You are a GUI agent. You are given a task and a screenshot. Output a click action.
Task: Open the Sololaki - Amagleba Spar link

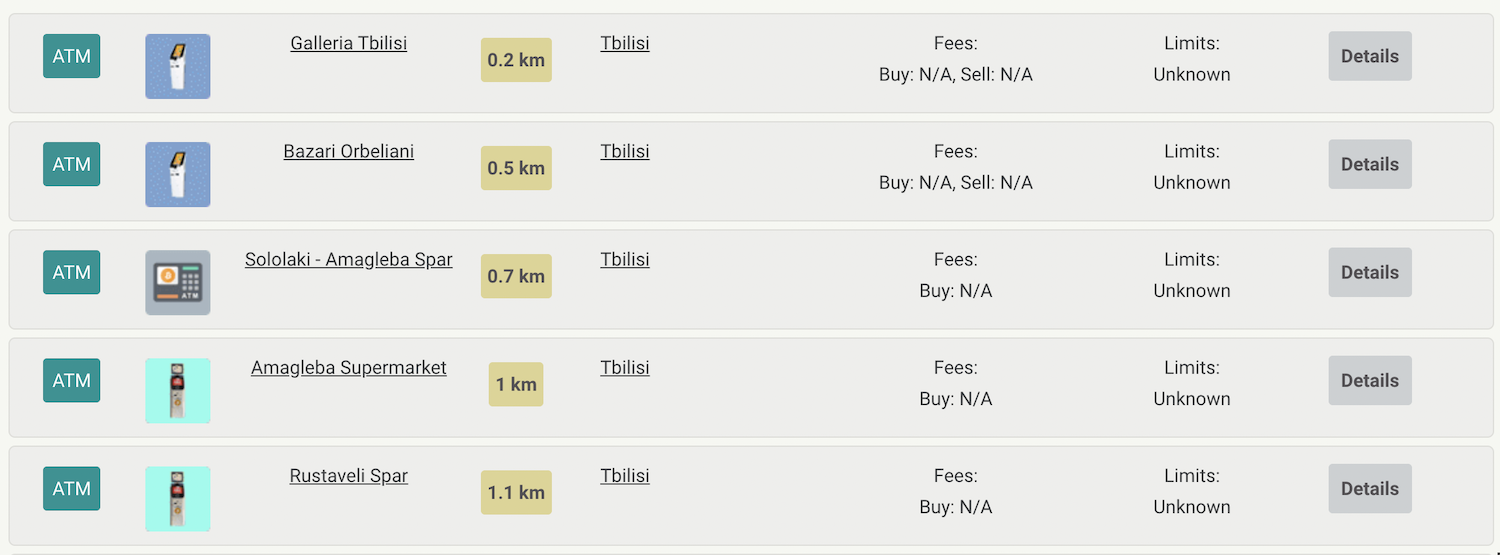(x=348, y=259)
